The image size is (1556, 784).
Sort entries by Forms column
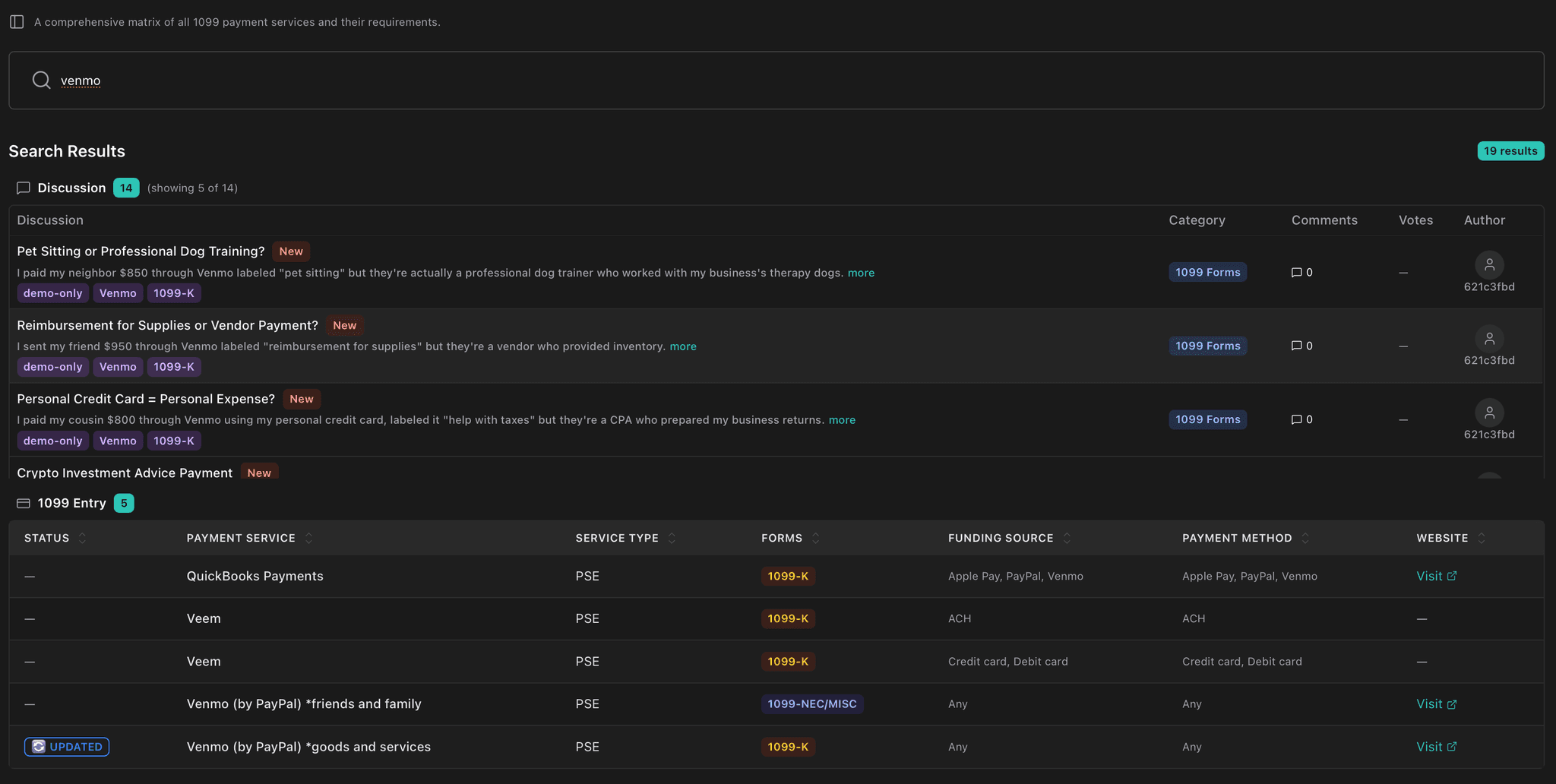coord(815,538)
